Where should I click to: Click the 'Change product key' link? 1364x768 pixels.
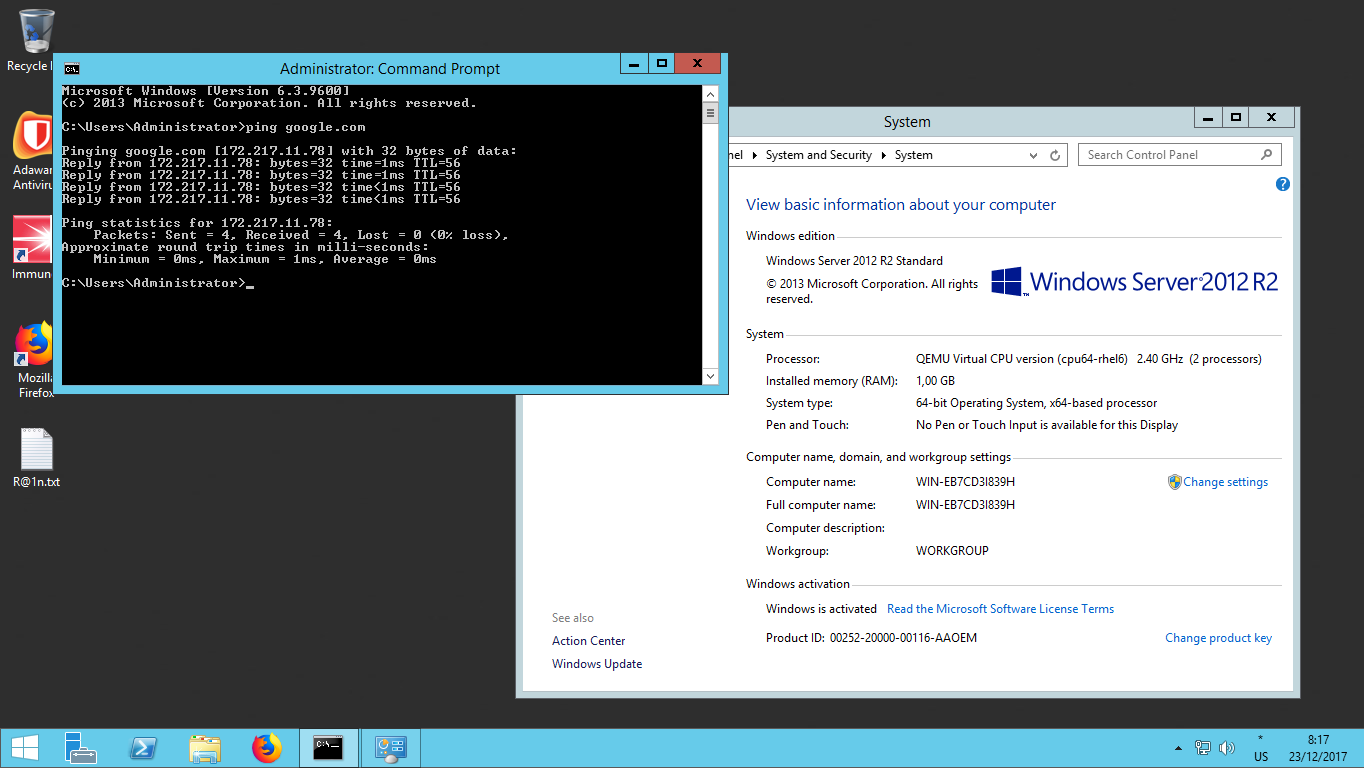click(1218, 638)
